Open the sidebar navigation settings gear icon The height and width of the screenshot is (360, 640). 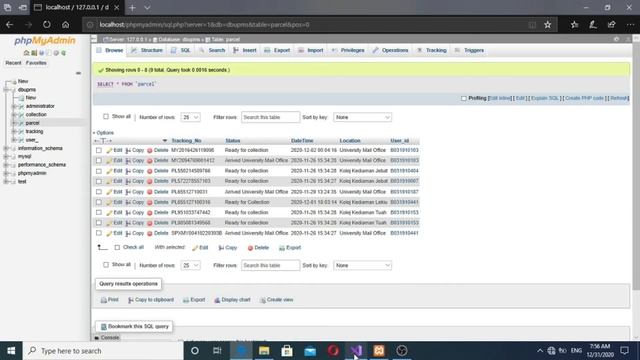pos(56,53)
